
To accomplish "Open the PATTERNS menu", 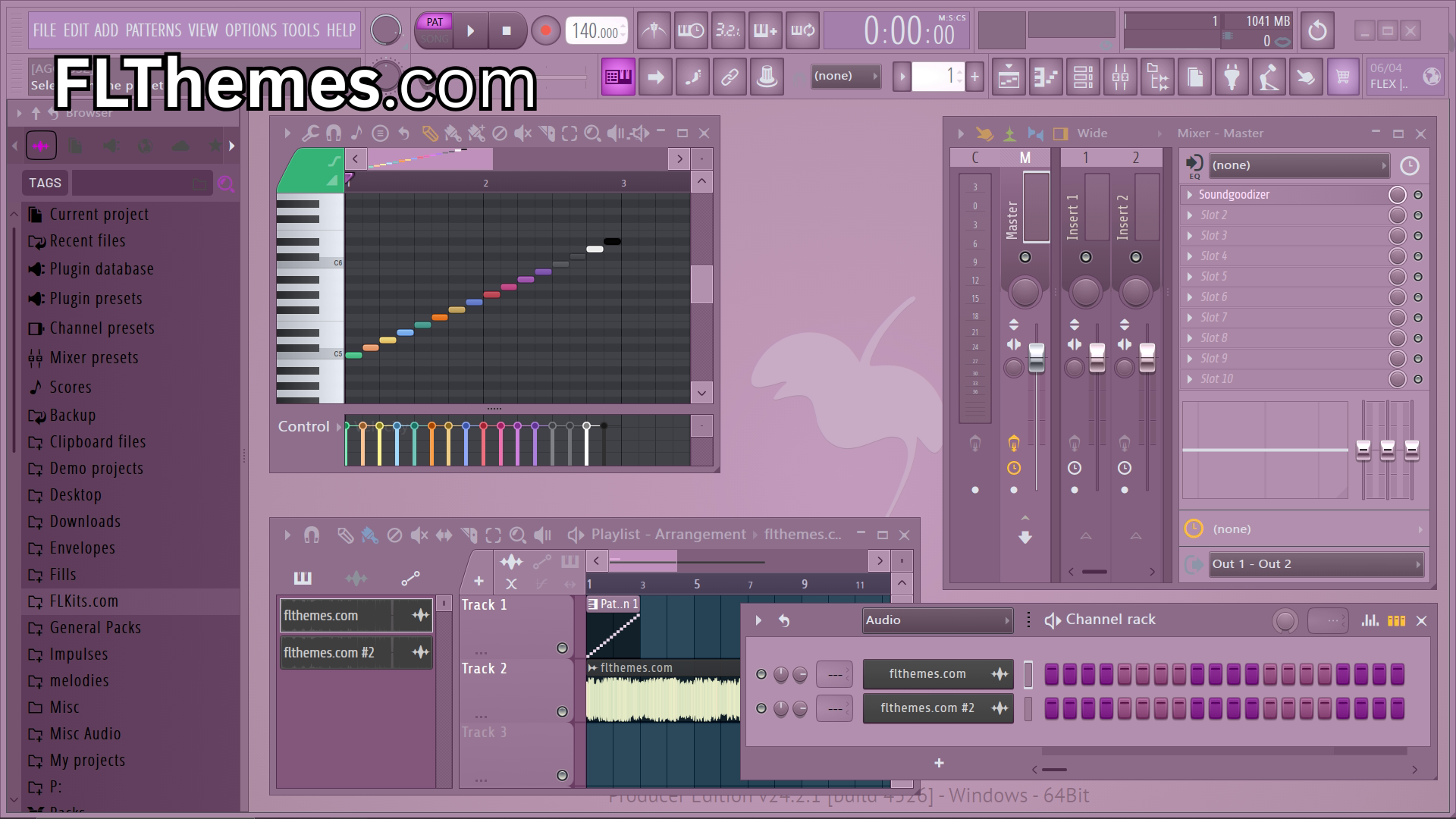I will [x=153, y=30].
